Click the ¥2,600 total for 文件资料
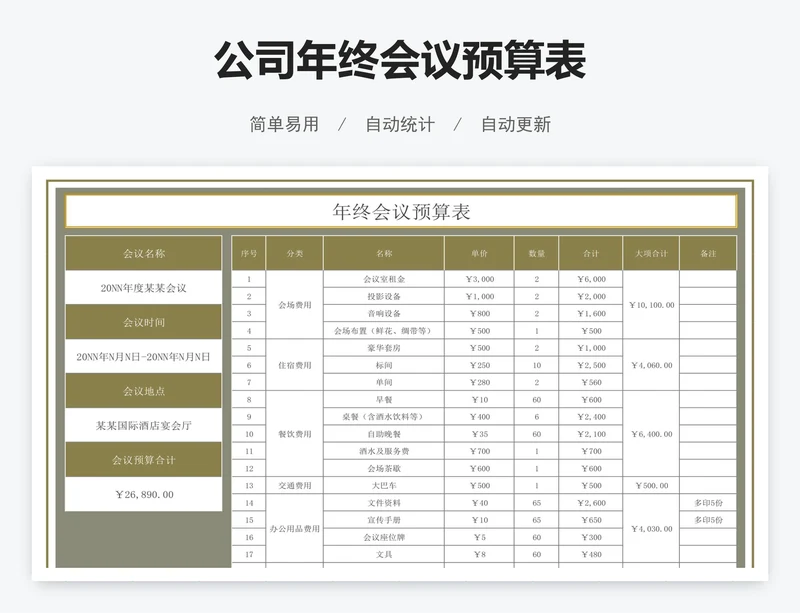 click(x=591, y=503)
